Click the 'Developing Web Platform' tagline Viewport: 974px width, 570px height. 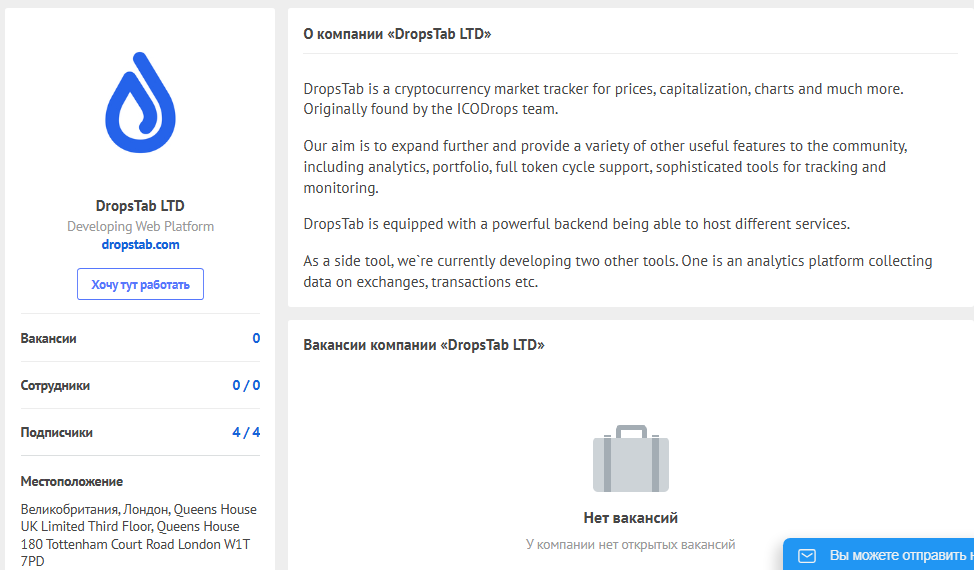click(140, 226)
